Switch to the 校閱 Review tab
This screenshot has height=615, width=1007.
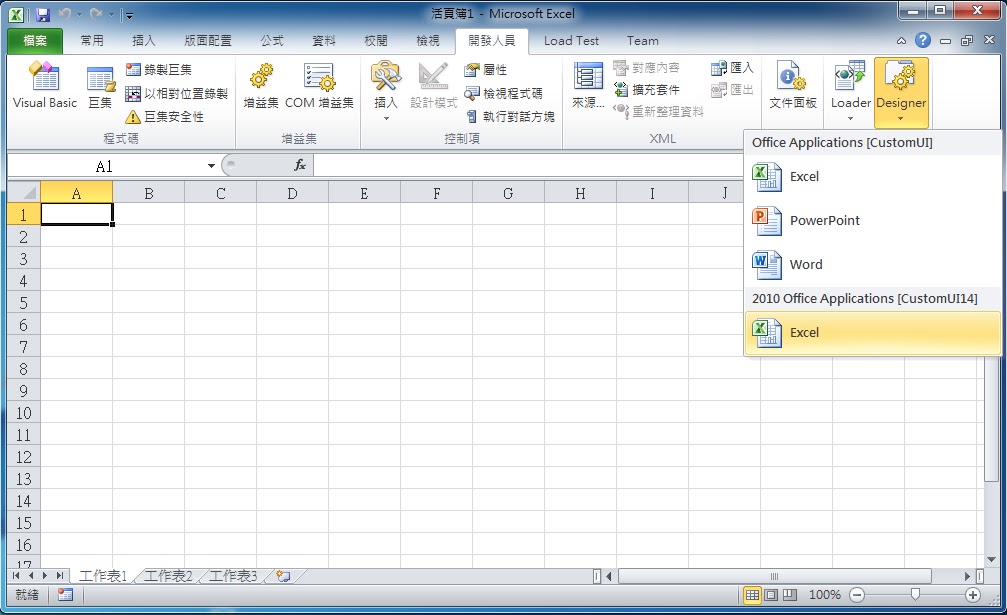tap(376, 40)
